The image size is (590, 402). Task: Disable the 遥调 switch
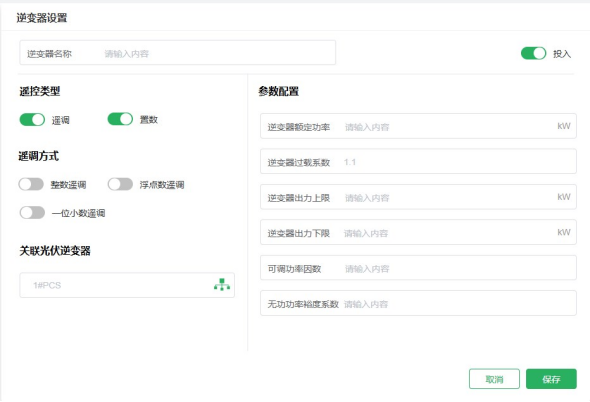32,120
